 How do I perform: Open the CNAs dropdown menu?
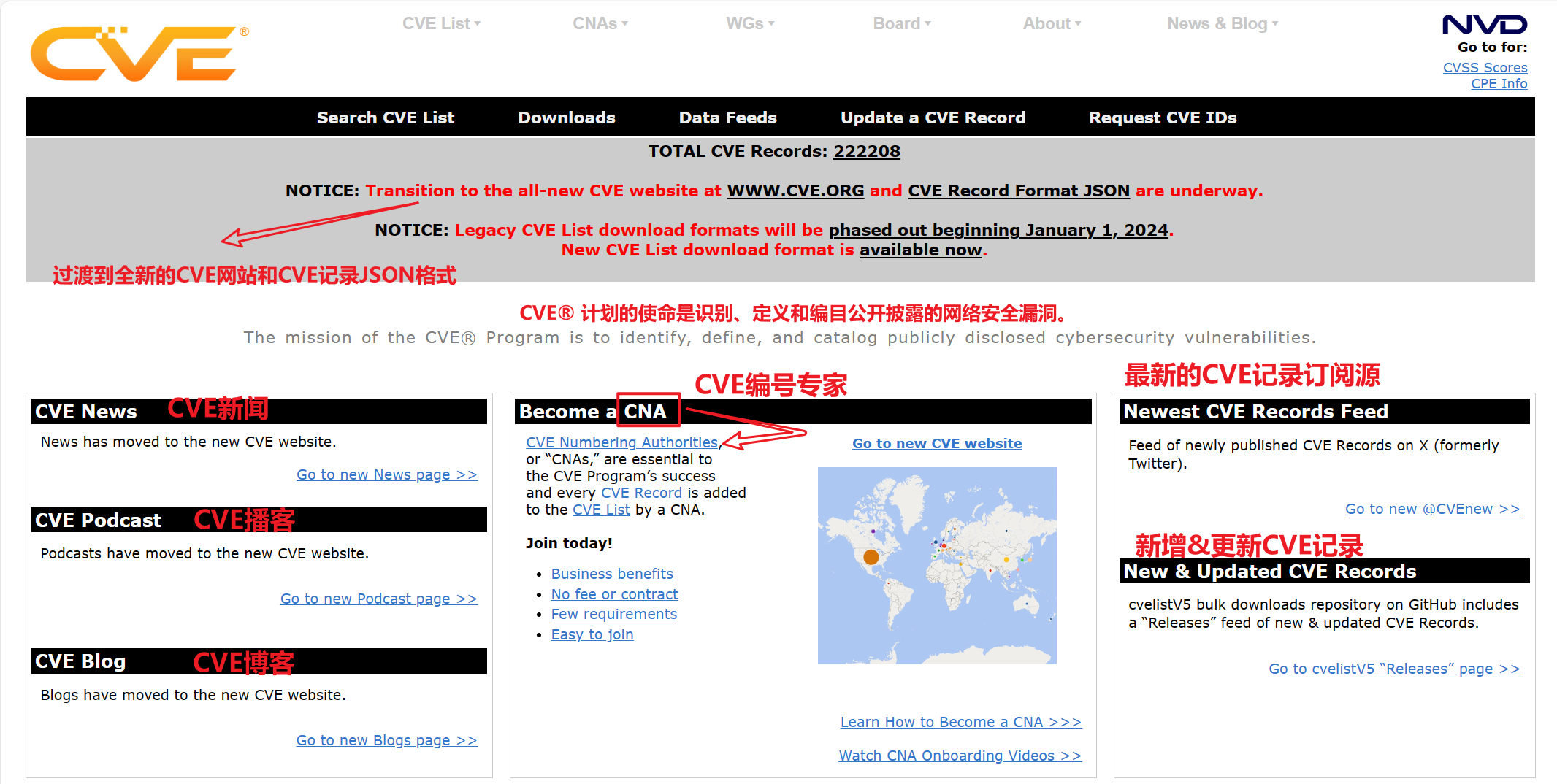599,23
